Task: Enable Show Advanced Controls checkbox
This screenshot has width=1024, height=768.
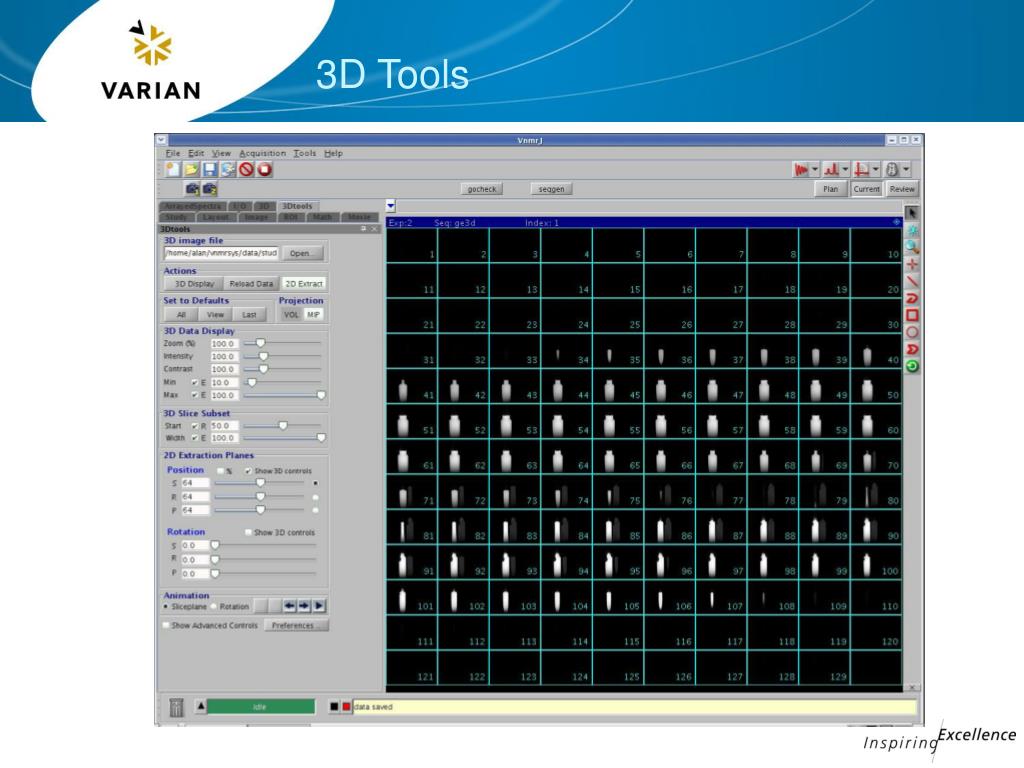Action: [166, 626]
